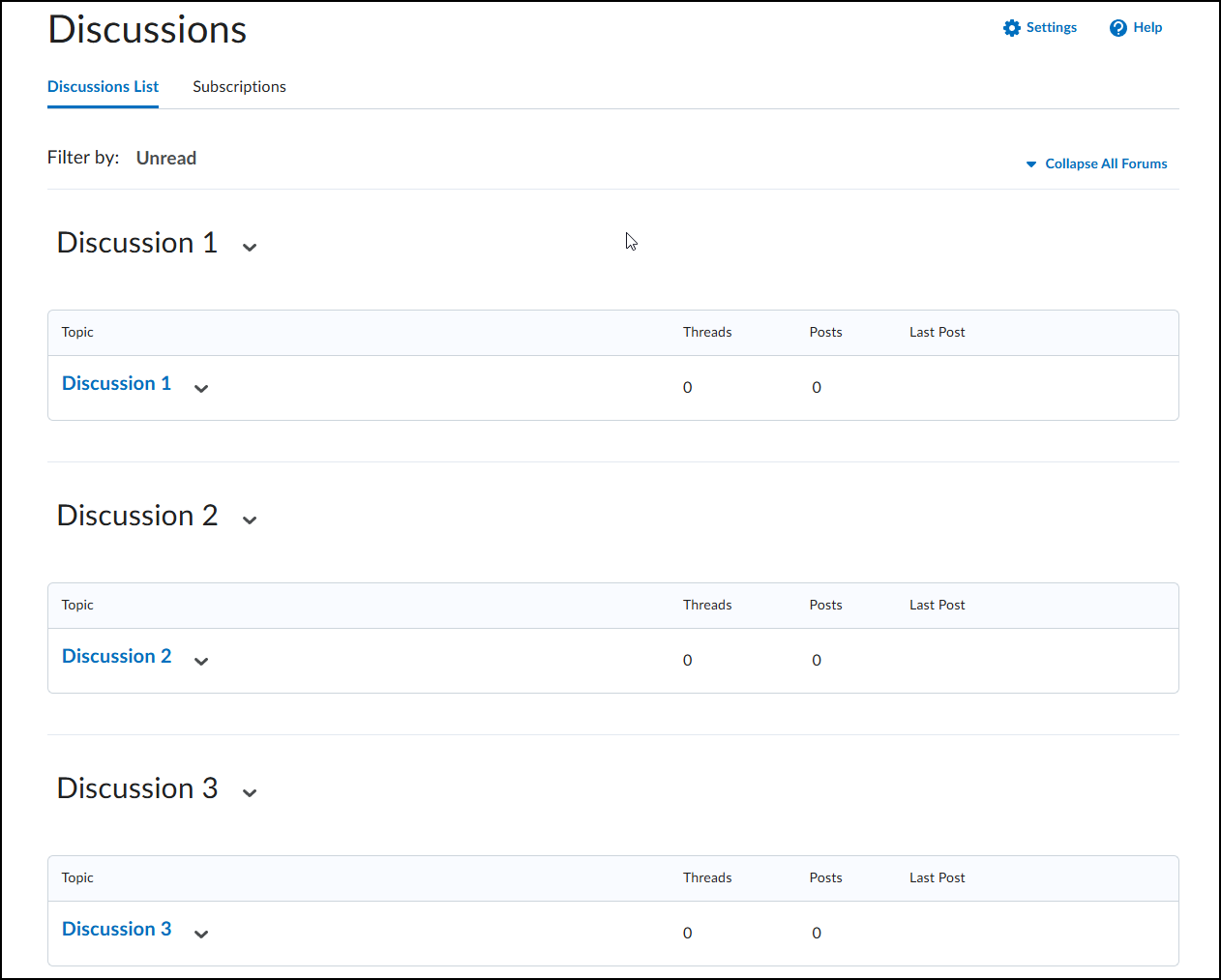Click the Settings gear icon
Screen dimensions: 1221x980
pyautogui.click(x=1012, y=28)
